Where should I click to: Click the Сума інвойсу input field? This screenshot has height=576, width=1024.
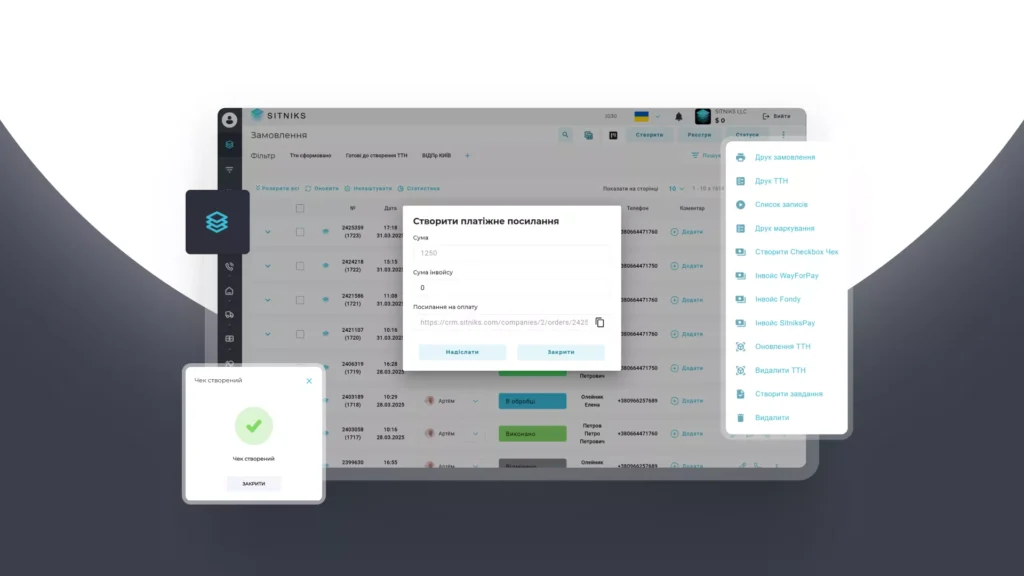click(x=511, y=288)
